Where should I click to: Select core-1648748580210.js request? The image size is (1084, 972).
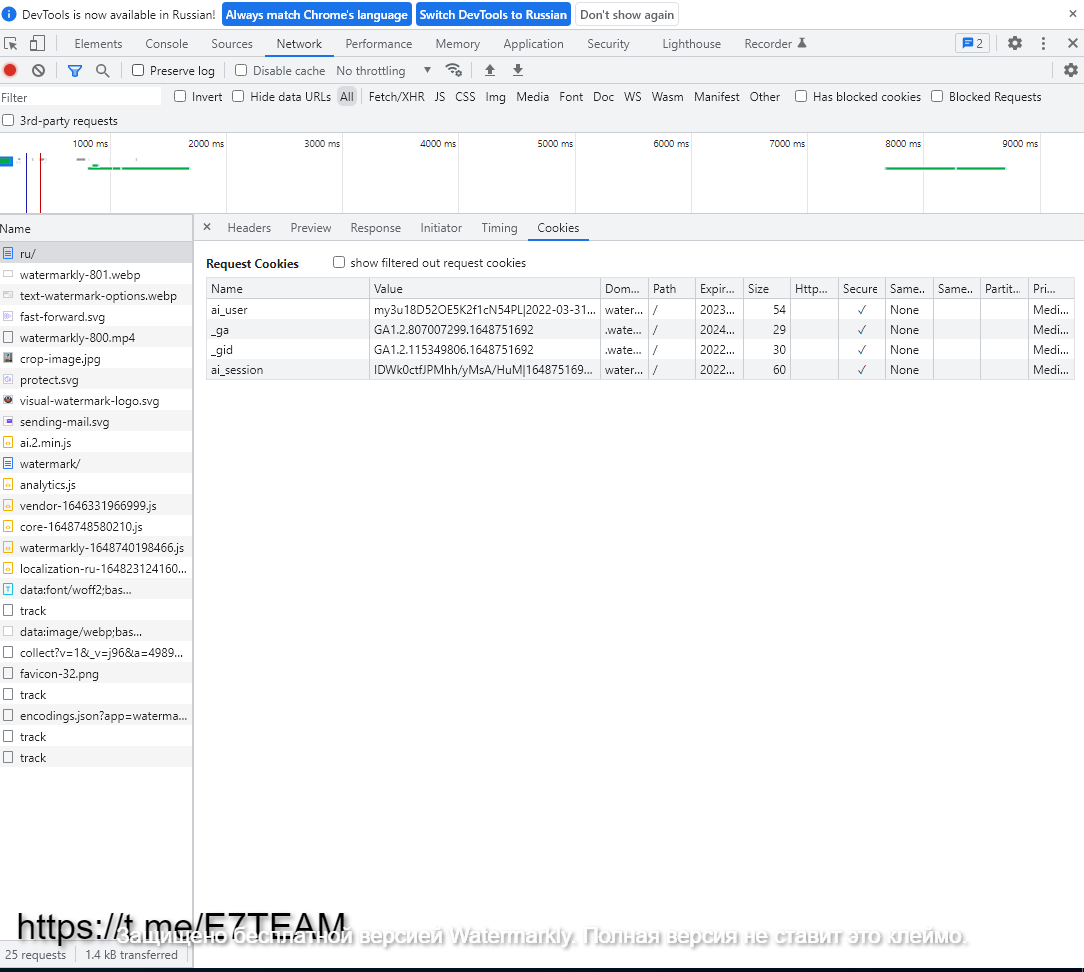[x=96, y=527]
